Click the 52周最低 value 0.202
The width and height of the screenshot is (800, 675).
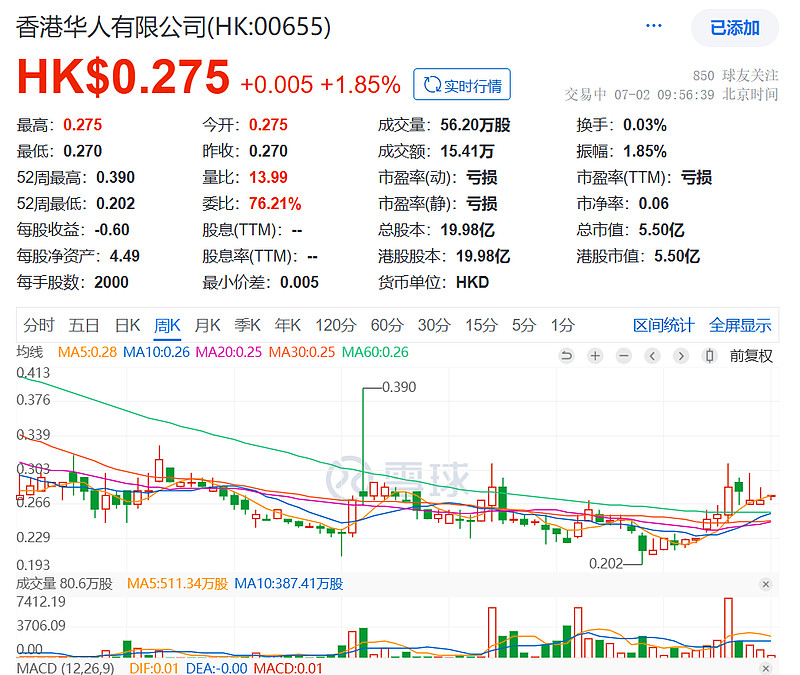click(115, 204)
